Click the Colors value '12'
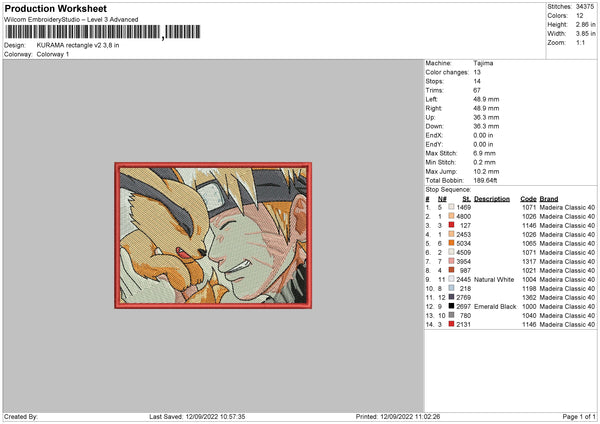Screen dimensions: 600x424 click(x=580, y=16)
